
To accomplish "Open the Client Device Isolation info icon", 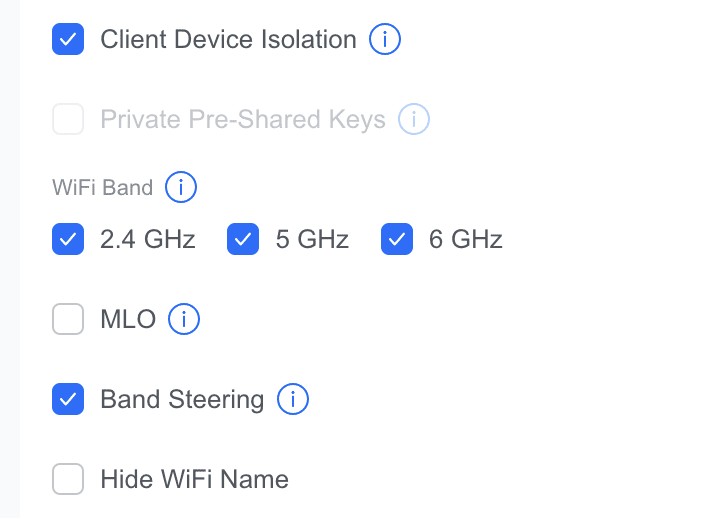I will (x=385, y=40).
